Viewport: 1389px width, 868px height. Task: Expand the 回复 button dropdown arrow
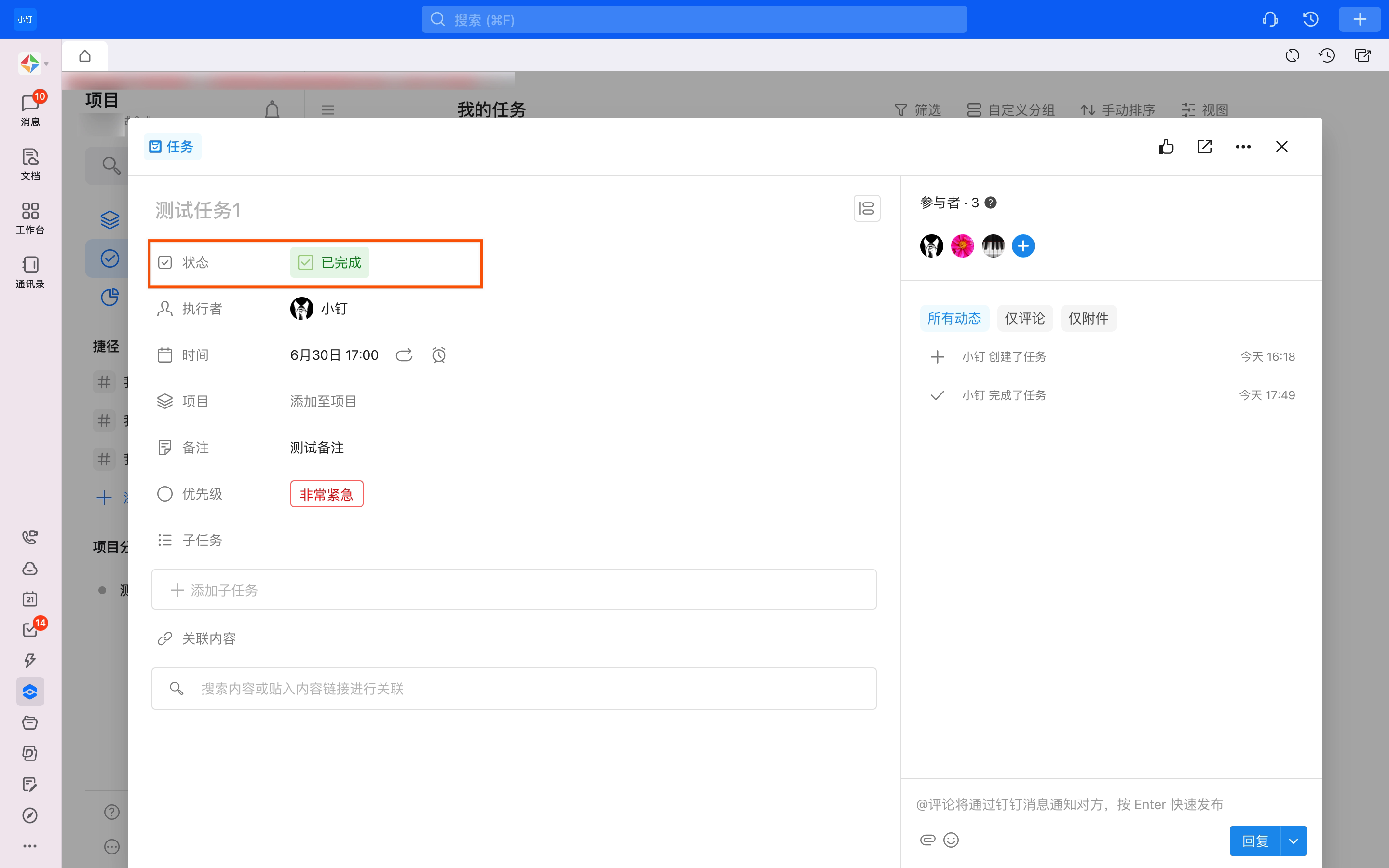pyautogui.click(x=1293, y=841)
